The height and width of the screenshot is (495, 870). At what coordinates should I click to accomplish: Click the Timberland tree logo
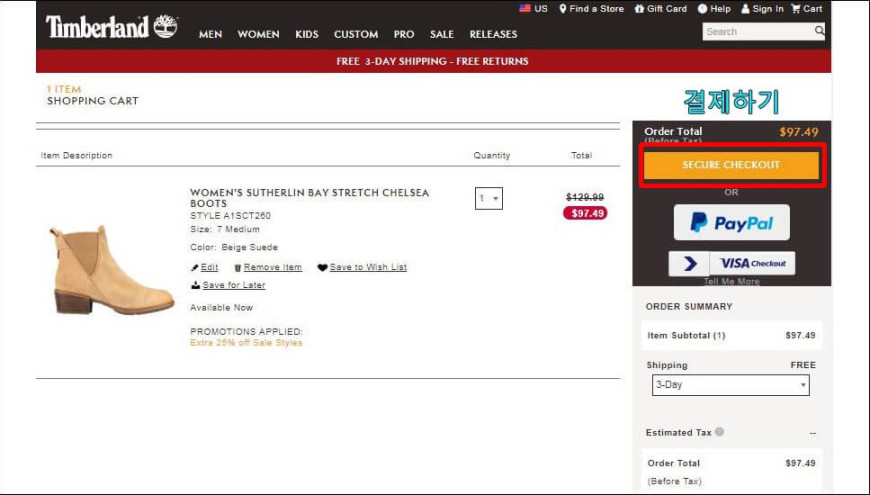[x=165, y=26]
